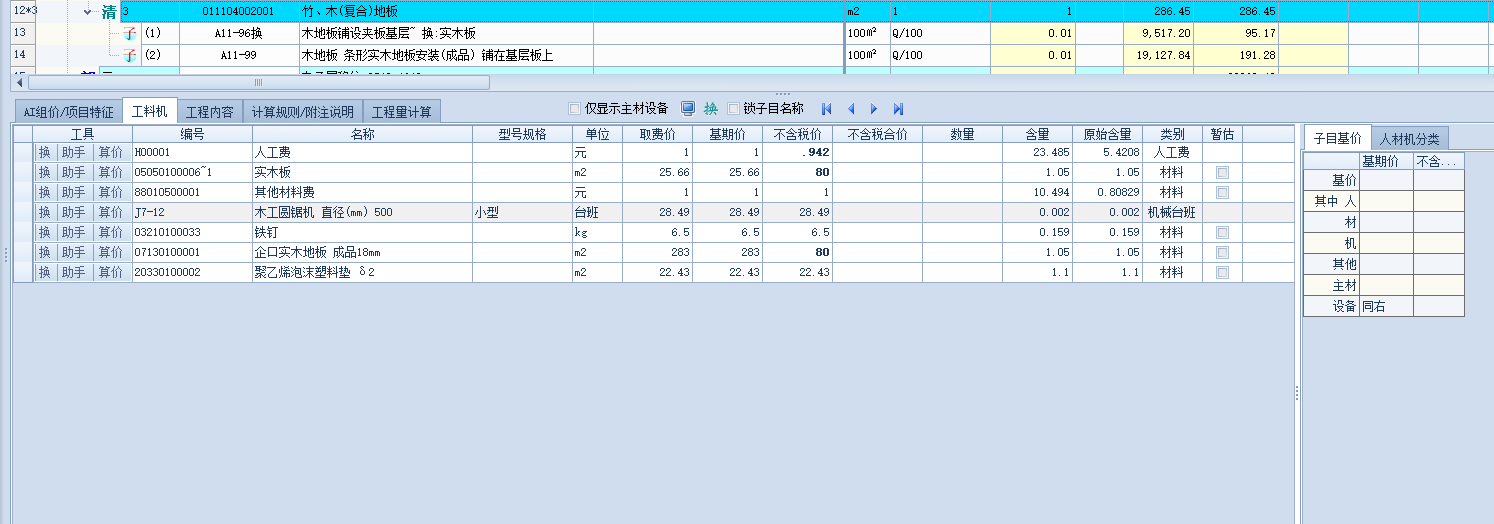Click the 含量 column header
The image size is (1494, 524).
coord(1037,134)
